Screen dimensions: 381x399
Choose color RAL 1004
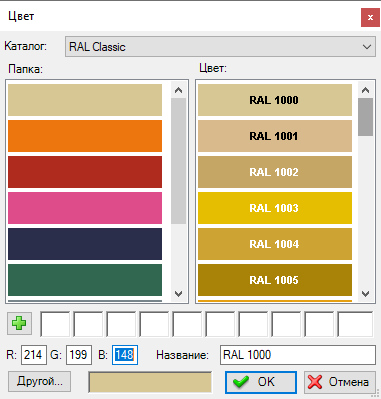point(275,244)
